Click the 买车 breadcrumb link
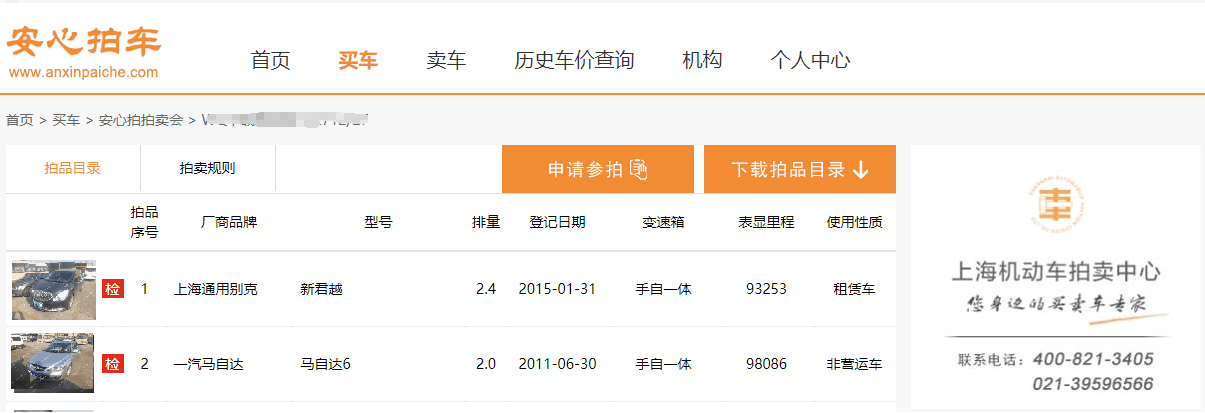Viewport: 1205px width, 413px height. (66, 120)
